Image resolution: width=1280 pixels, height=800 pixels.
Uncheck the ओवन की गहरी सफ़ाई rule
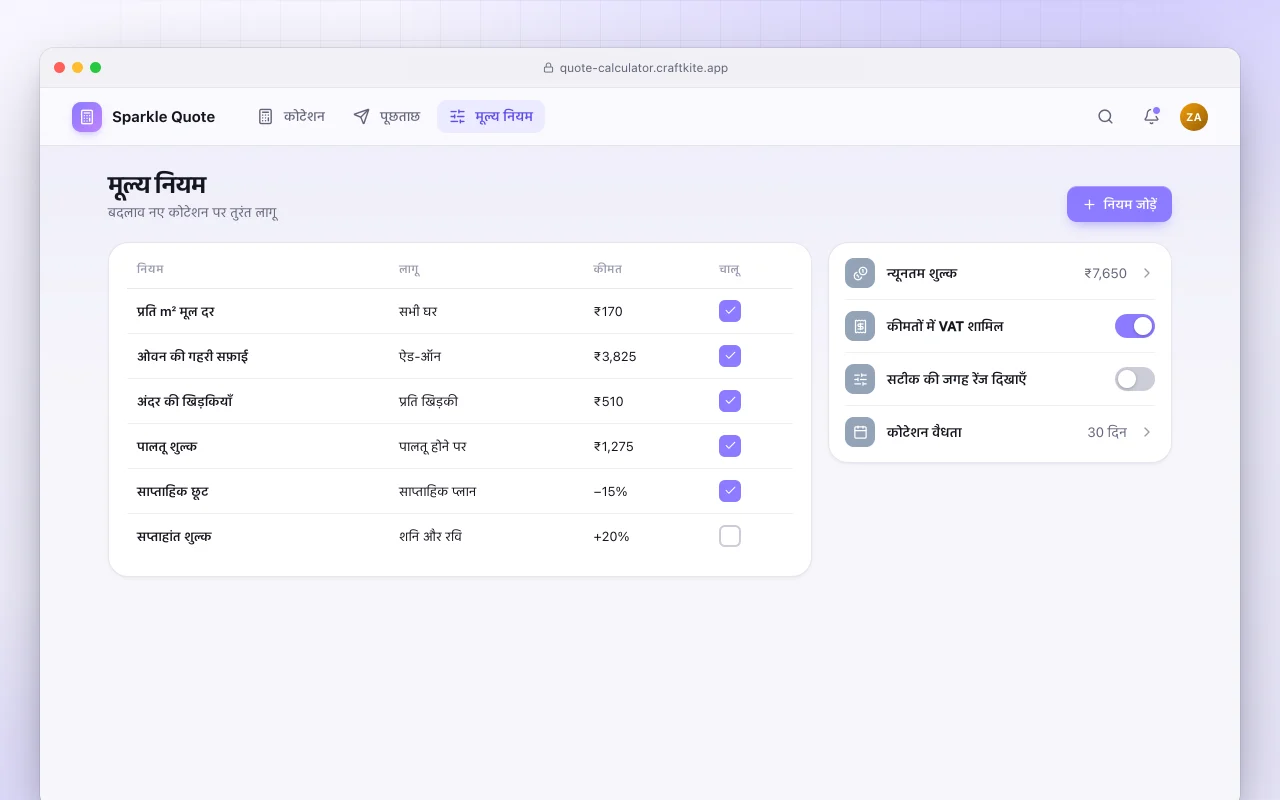730,356
